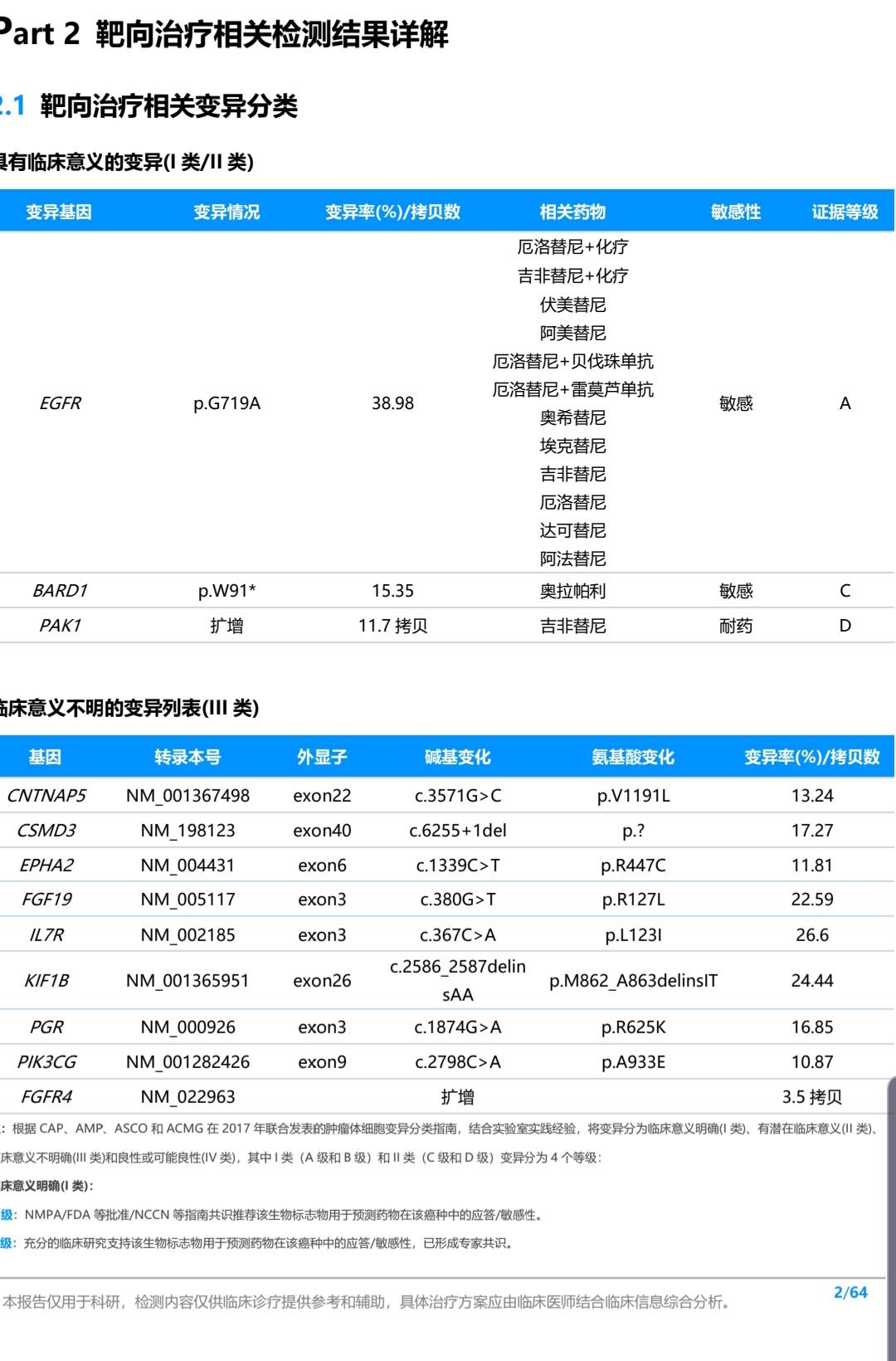The height and width of the screenshot is (1361, 896).
Task: Click transcript NM_005117
Action: [187, 900]
